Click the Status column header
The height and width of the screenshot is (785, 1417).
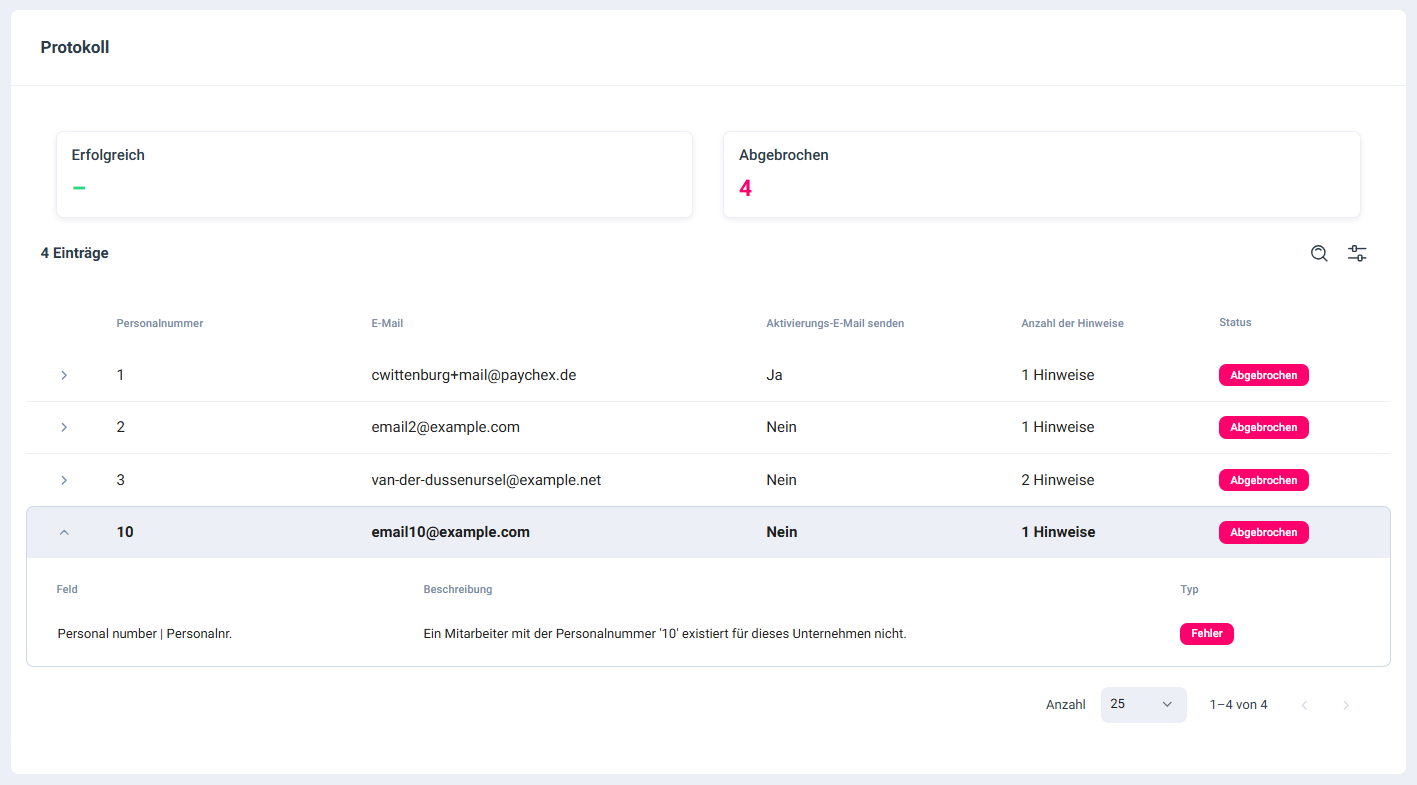[x=1235, y=322]
